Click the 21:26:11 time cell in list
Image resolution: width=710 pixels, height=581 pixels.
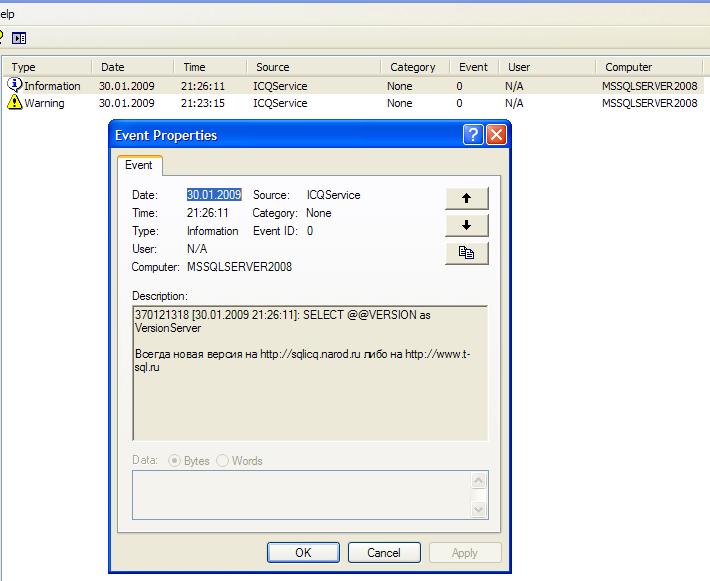203,86
